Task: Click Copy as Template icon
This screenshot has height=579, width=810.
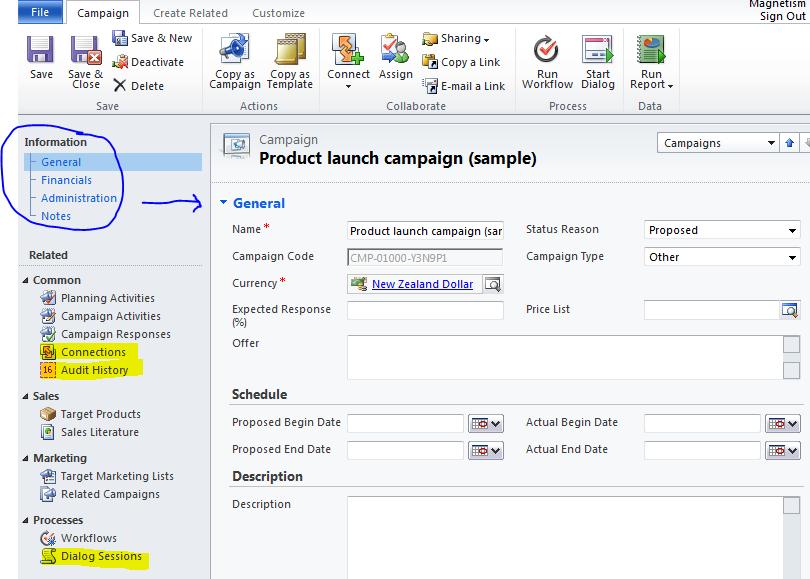Action: click(x=290, y=49)
